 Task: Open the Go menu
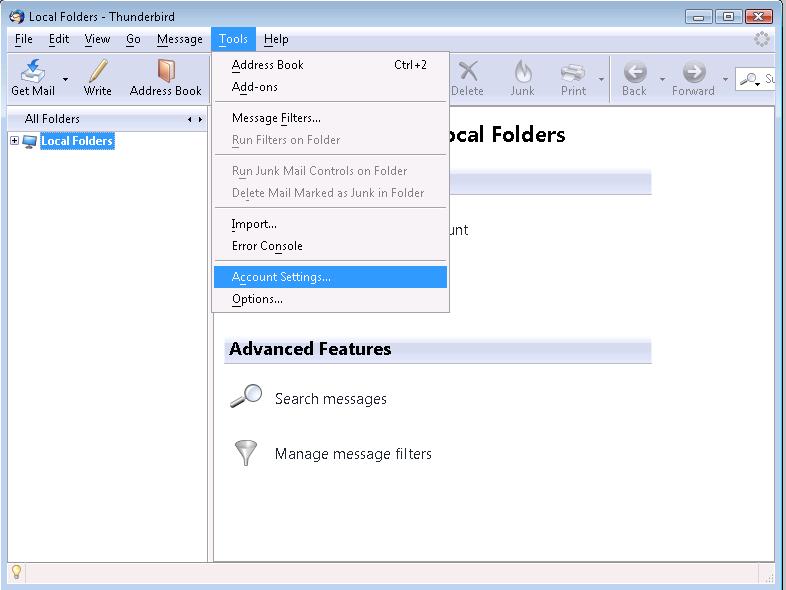133,39
